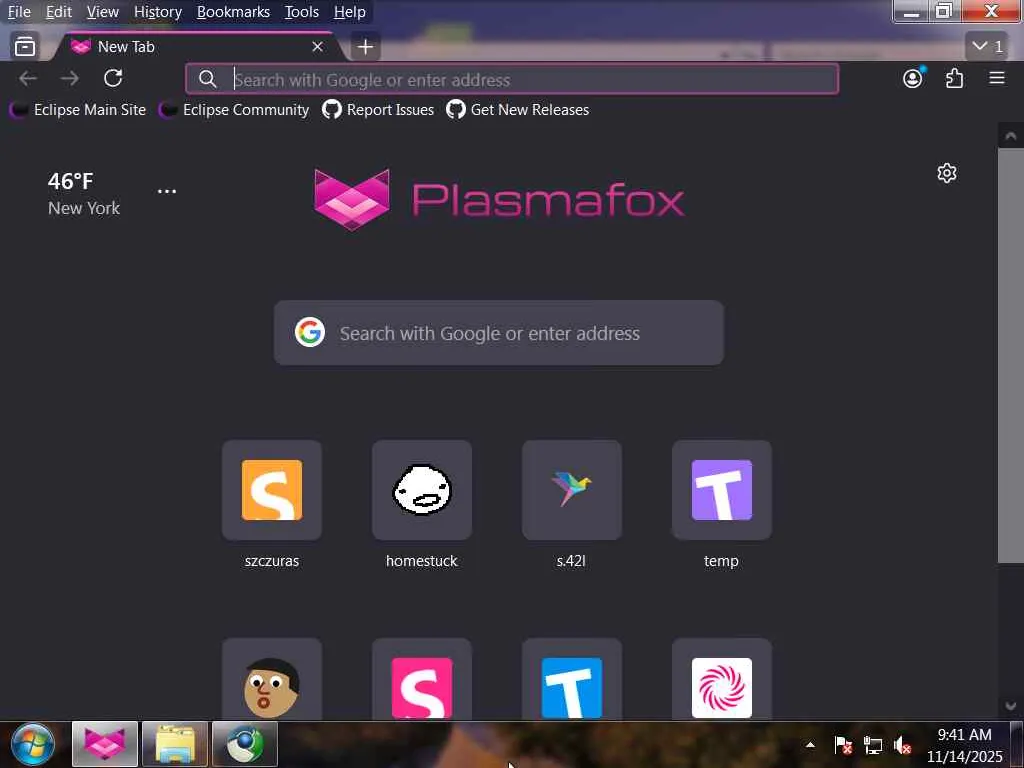Viewport: 1024px width, 768px height.
Task: Open the History menu
Action: [x=157, y=12]
